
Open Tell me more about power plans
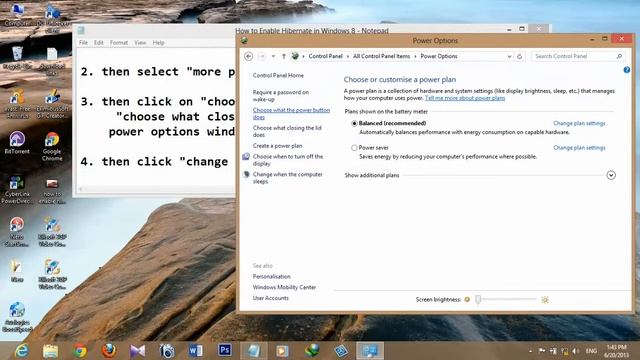click(x=465, y=98)
